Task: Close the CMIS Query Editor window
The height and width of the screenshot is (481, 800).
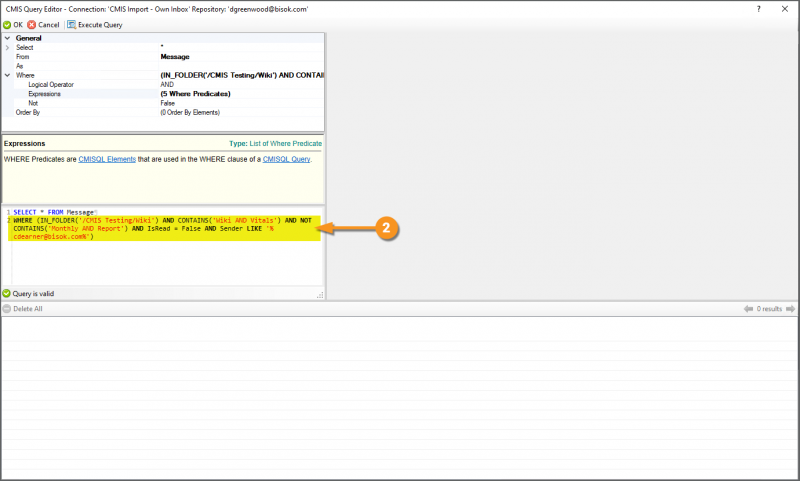Action: point(785,9)
